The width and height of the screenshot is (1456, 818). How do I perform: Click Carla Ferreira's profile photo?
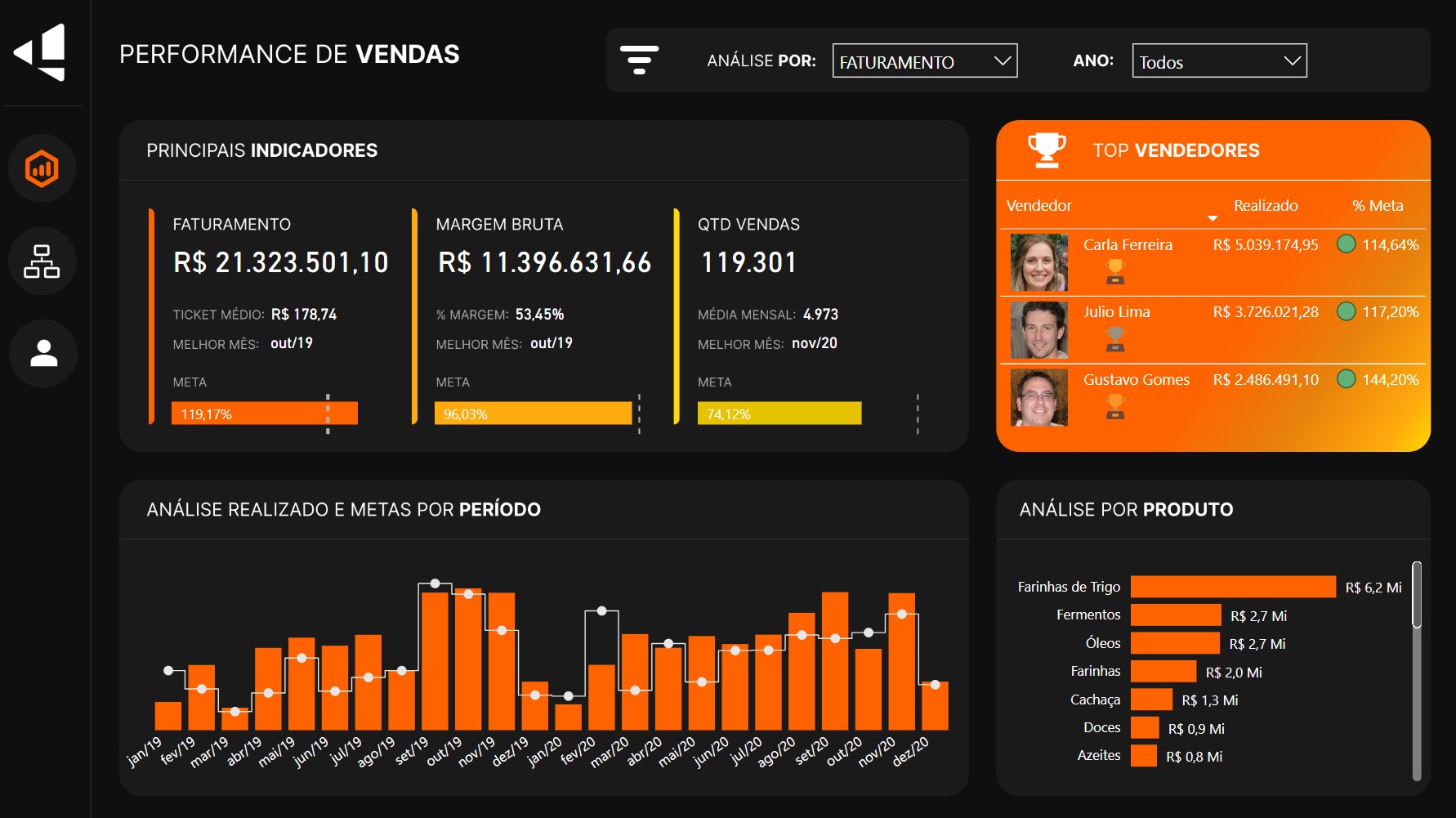tap(1038, 262)
